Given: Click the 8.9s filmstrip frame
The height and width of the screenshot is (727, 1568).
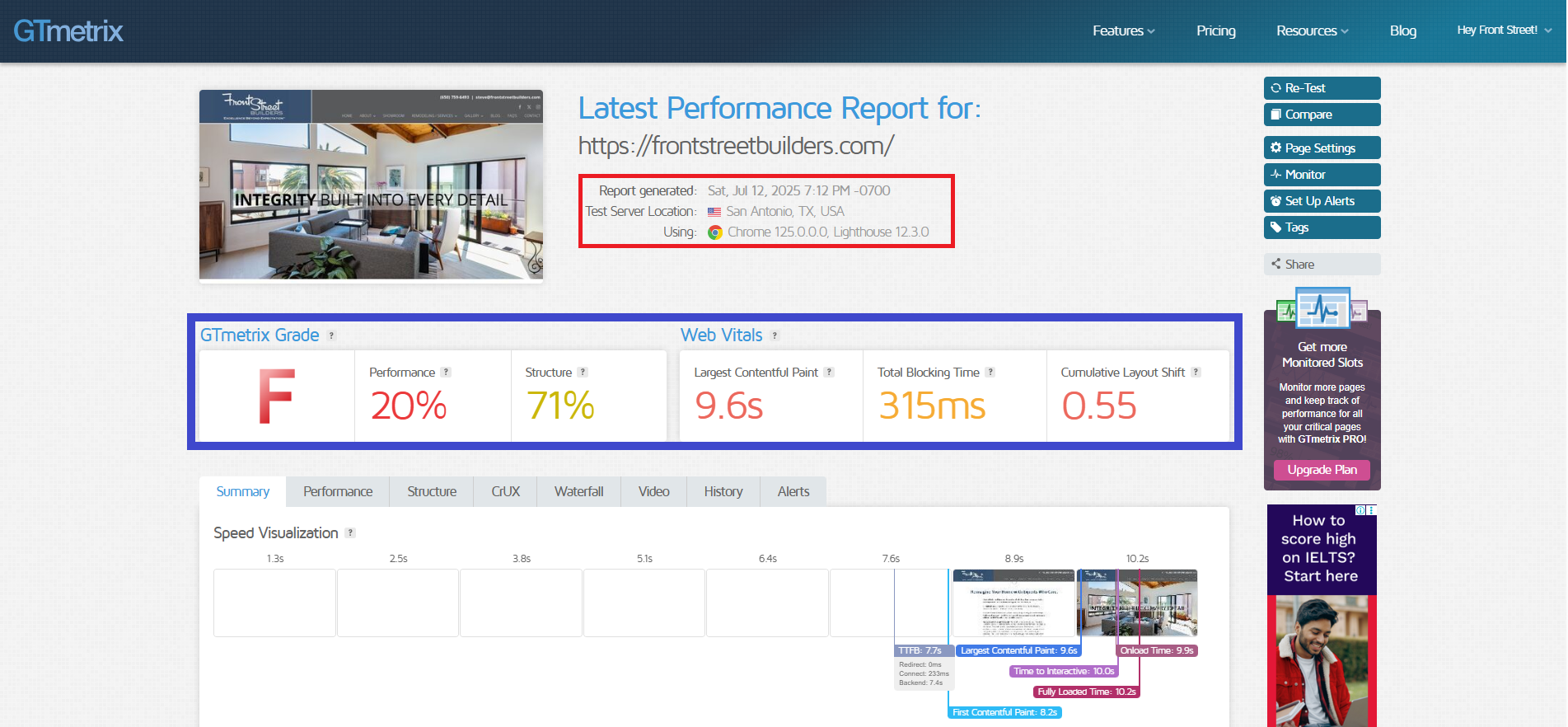Looking at the screenshot, I should pos(1013,603).
